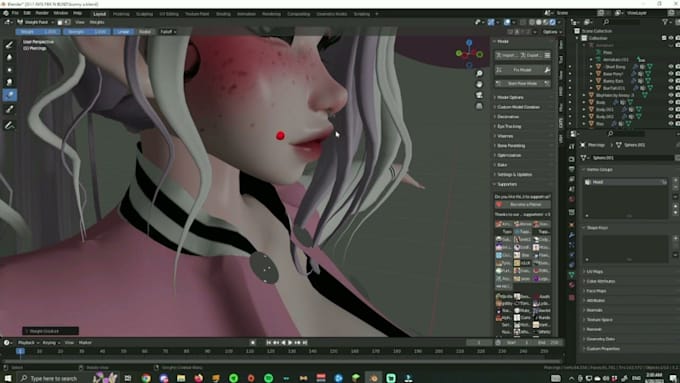Click the Become a Patron button

(x=523, y=204)
